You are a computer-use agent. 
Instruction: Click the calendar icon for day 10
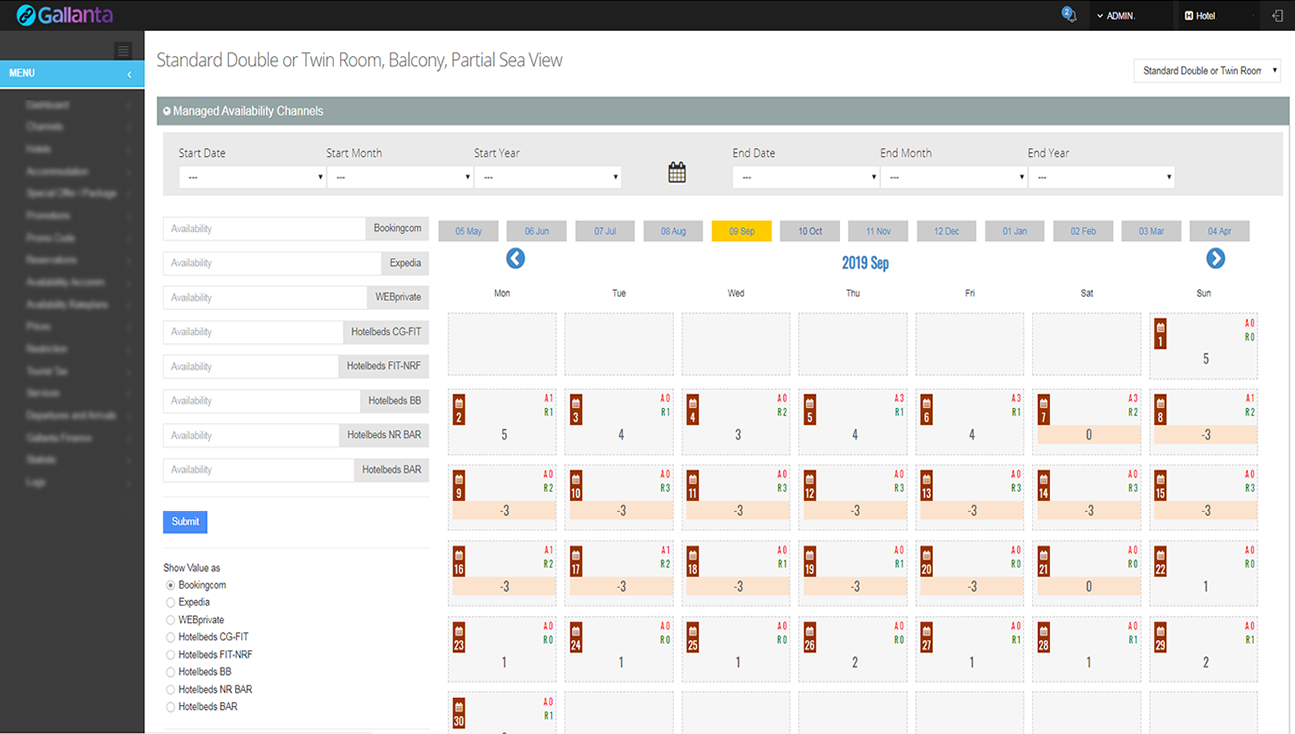point(576,486)
